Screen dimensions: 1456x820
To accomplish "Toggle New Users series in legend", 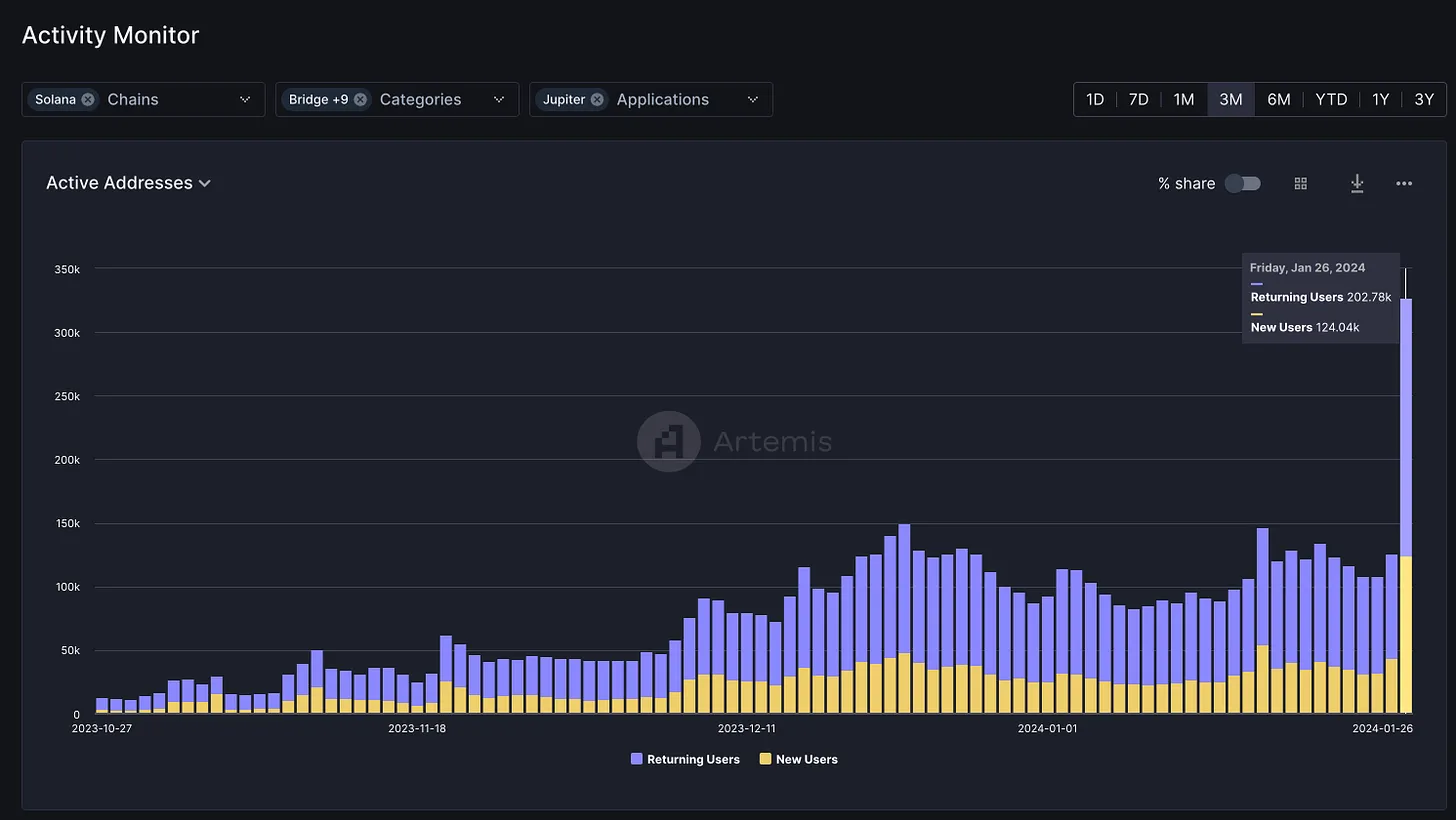I will (806, 759).
